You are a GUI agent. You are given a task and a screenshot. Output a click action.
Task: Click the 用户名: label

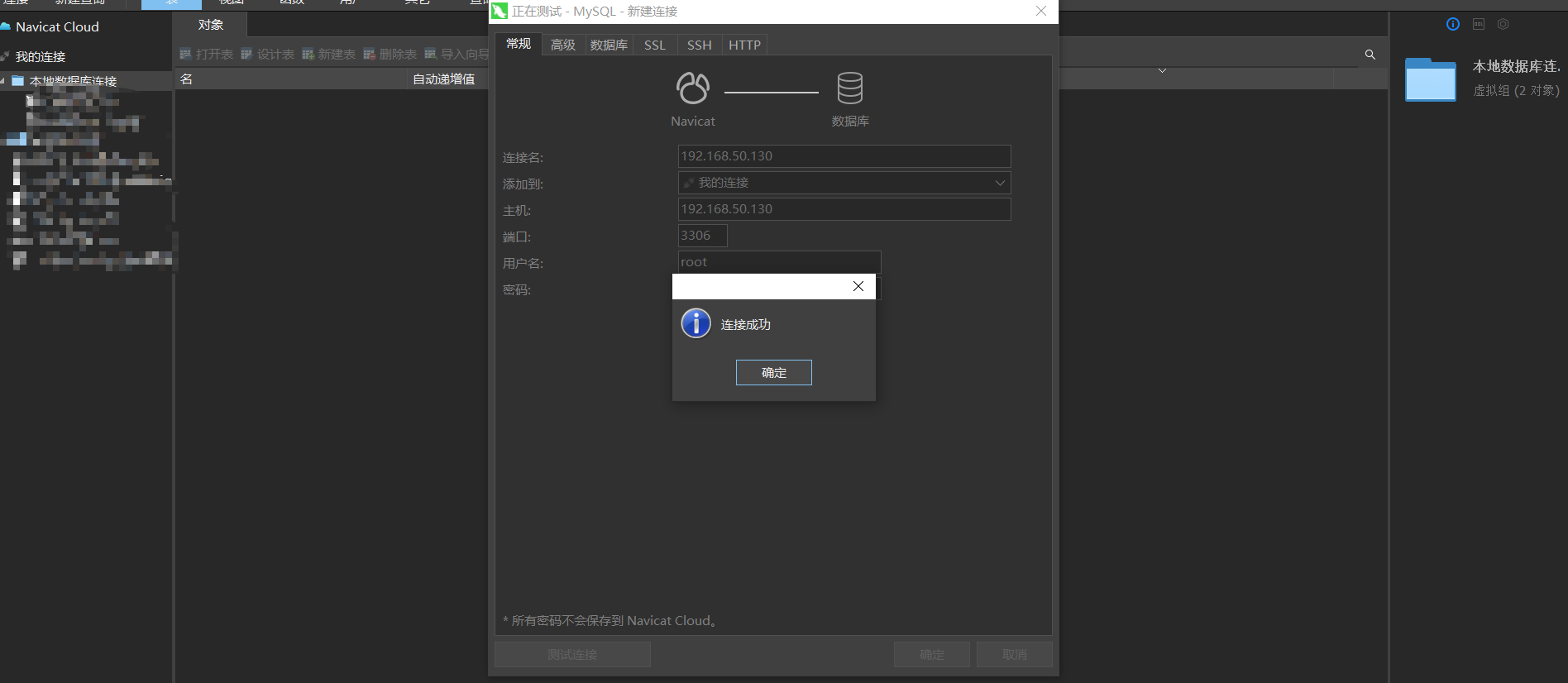523,264
